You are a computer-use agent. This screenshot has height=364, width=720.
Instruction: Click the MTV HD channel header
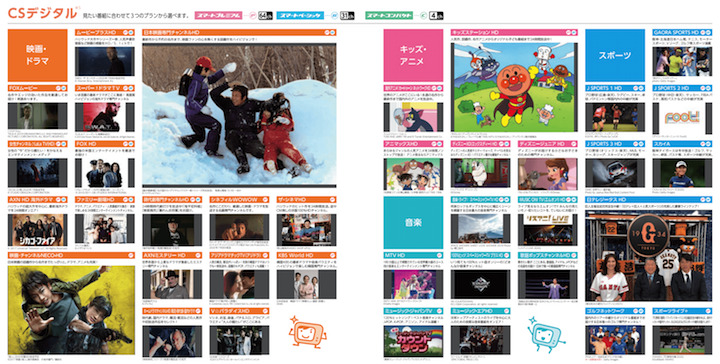pyautogui.click(x=413, y=255)
